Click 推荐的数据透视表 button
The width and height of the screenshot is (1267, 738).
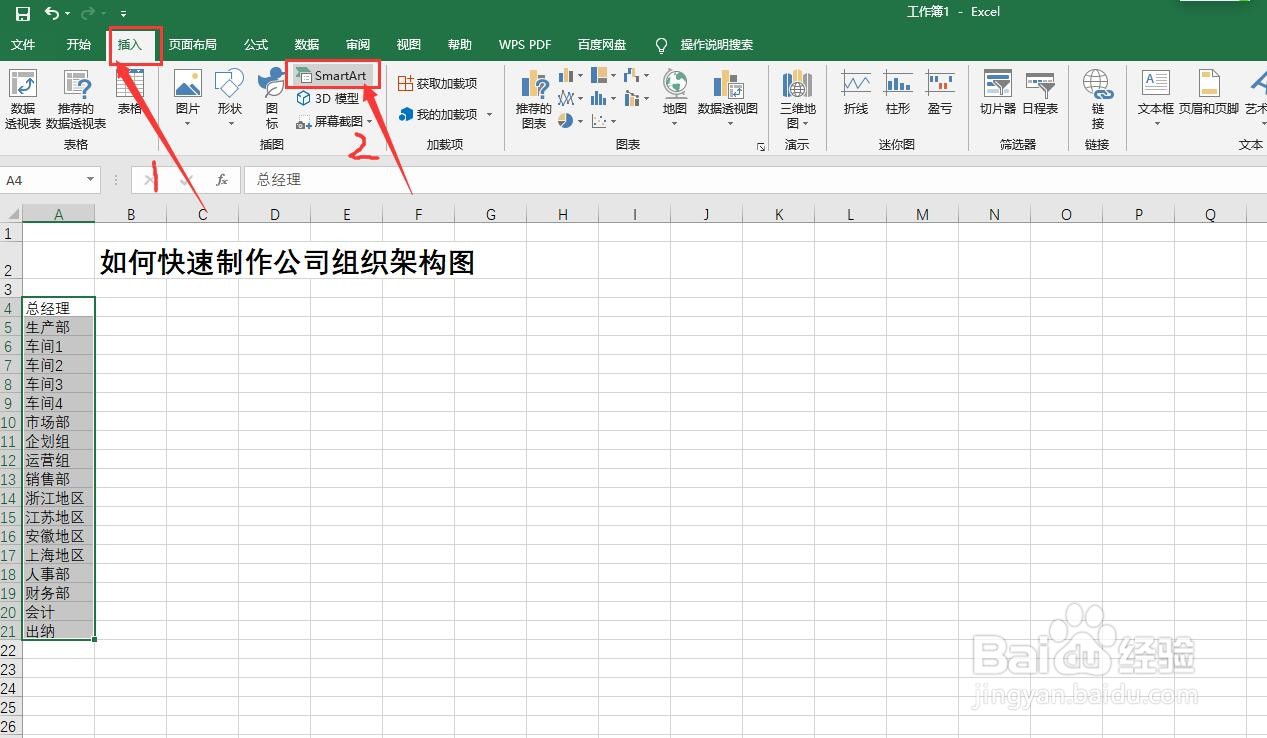pyautogui.click(x=76, y=100)
